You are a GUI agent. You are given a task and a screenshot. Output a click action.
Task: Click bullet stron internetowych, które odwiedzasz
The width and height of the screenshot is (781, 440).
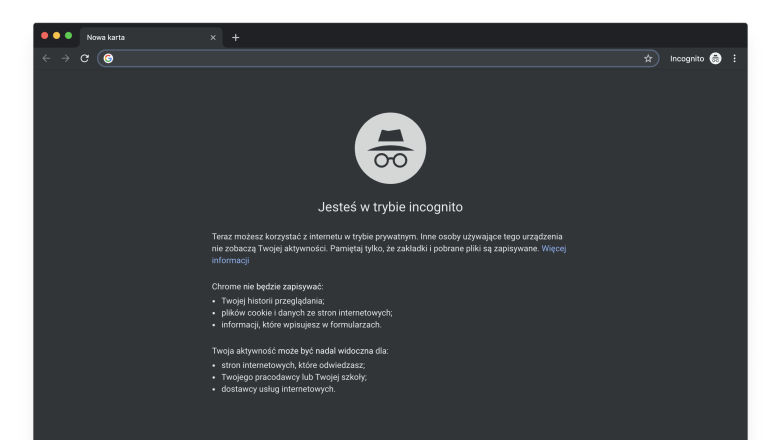tap(293, 365)
